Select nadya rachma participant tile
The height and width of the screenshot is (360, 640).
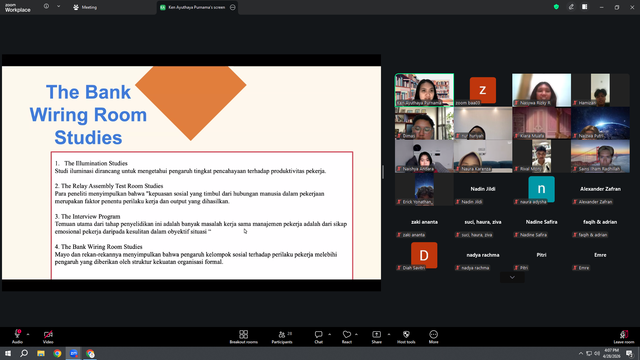click(x=483, y=256)
